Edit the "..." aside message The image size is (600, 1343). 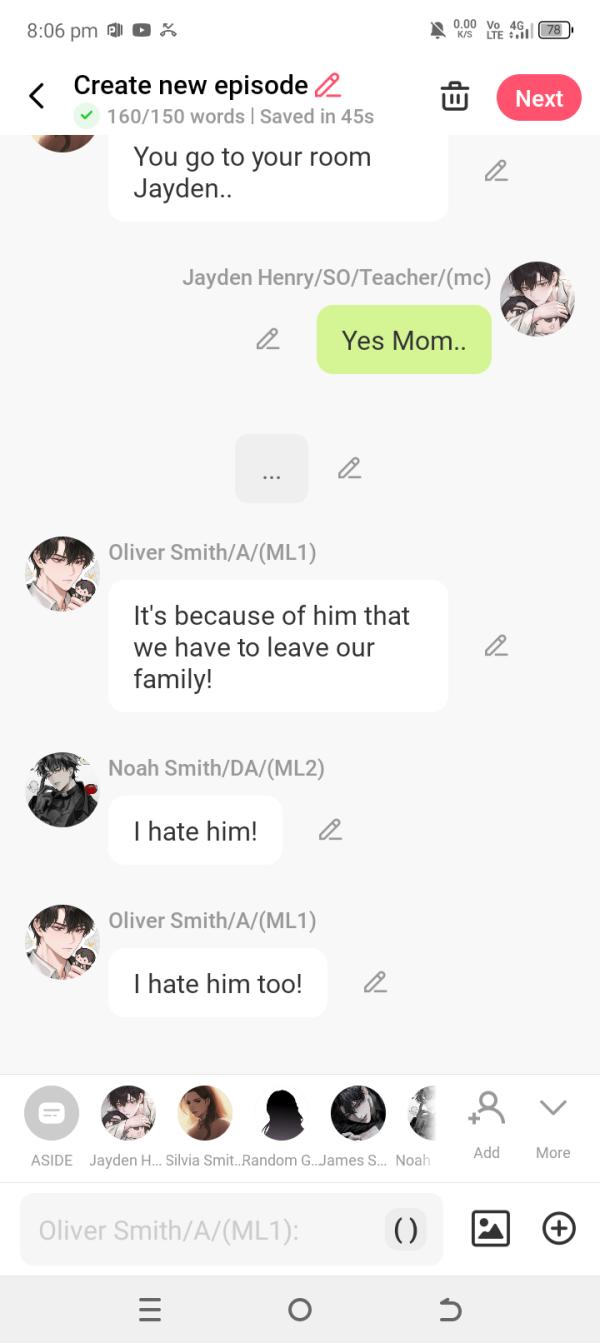[x=349, y=468]
